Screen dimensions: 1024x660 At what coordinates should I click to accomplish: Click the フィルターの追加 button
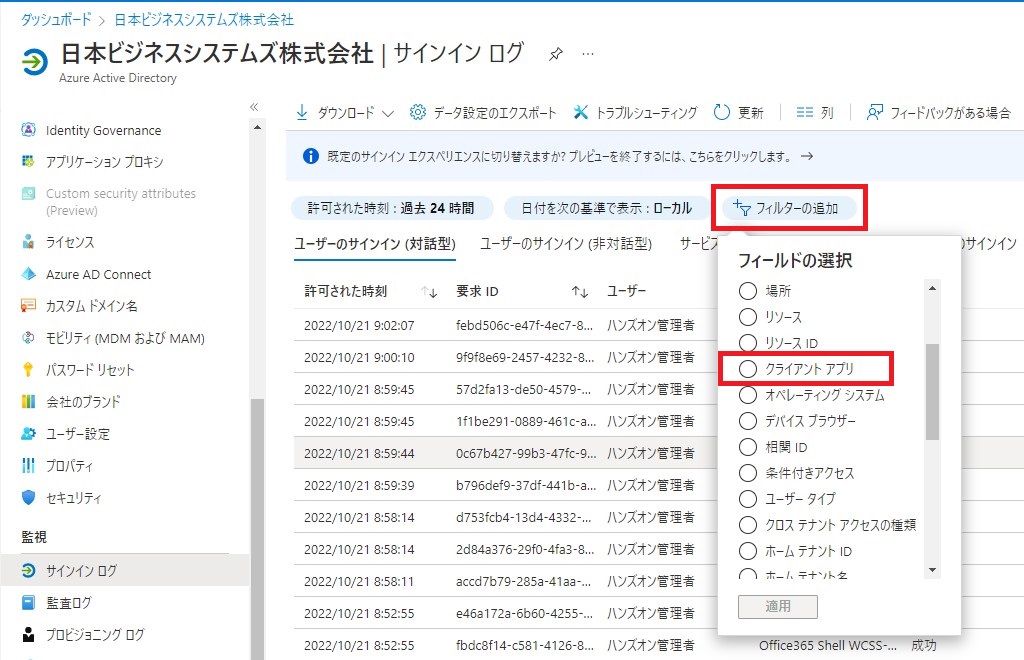coord(789,208)
